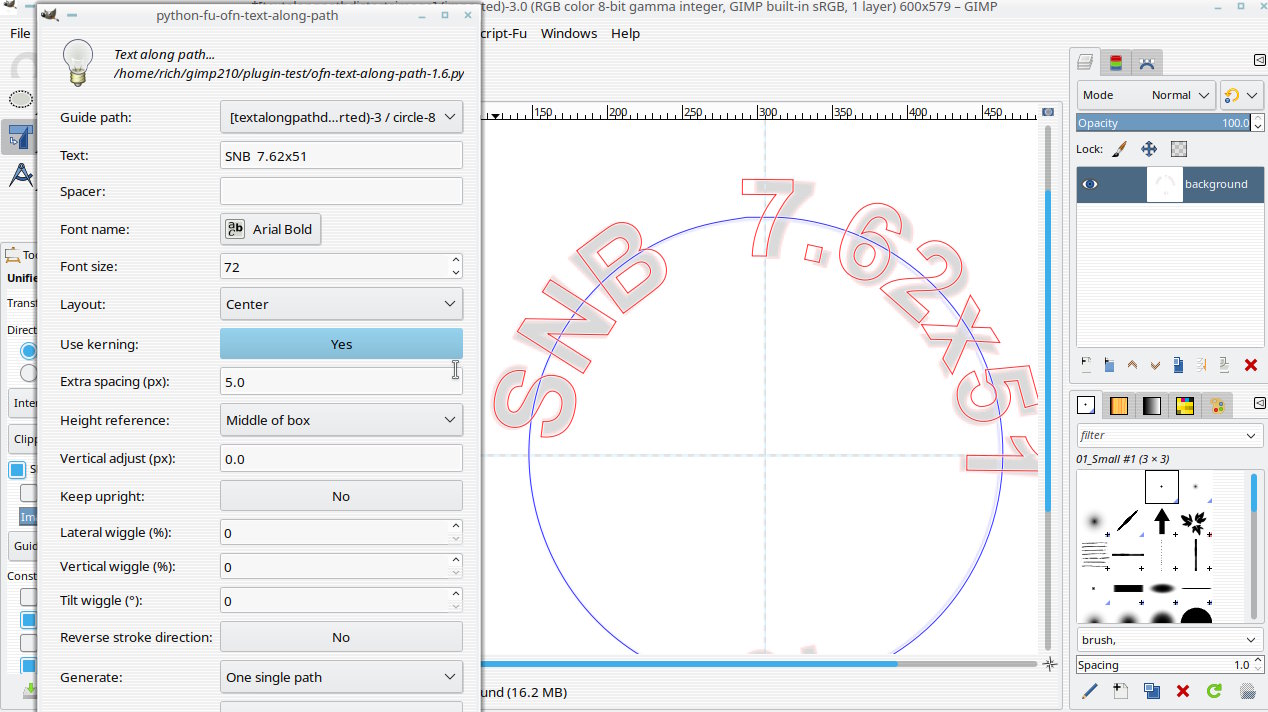1268x712 pixels.
Task: Toggle Keep upright No button
Action: point(341,496)
